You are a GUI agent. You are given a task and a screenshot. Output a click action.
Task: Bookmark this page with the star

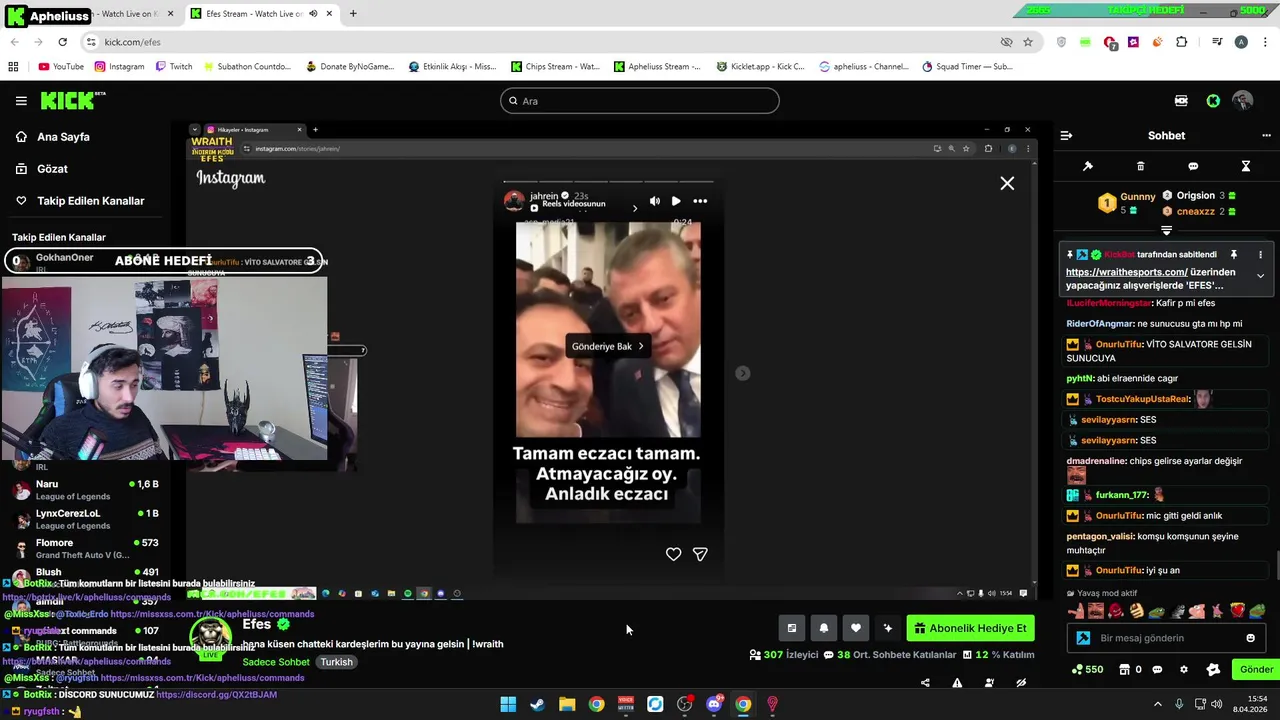(x=1028, y=42)
